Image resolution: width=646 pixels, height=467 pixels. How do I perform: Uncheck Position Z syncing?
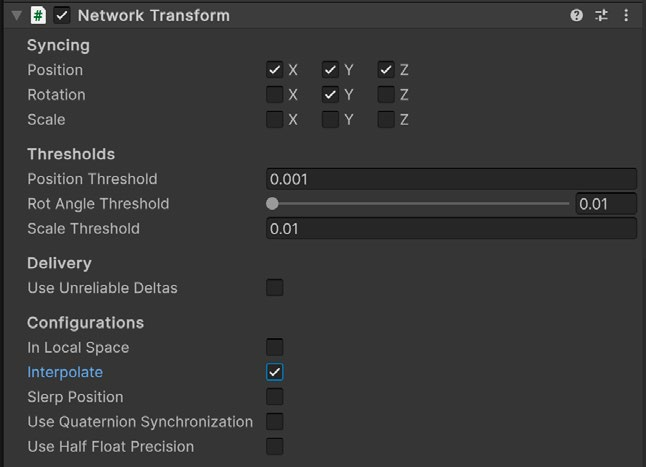[x=386, y=70]
